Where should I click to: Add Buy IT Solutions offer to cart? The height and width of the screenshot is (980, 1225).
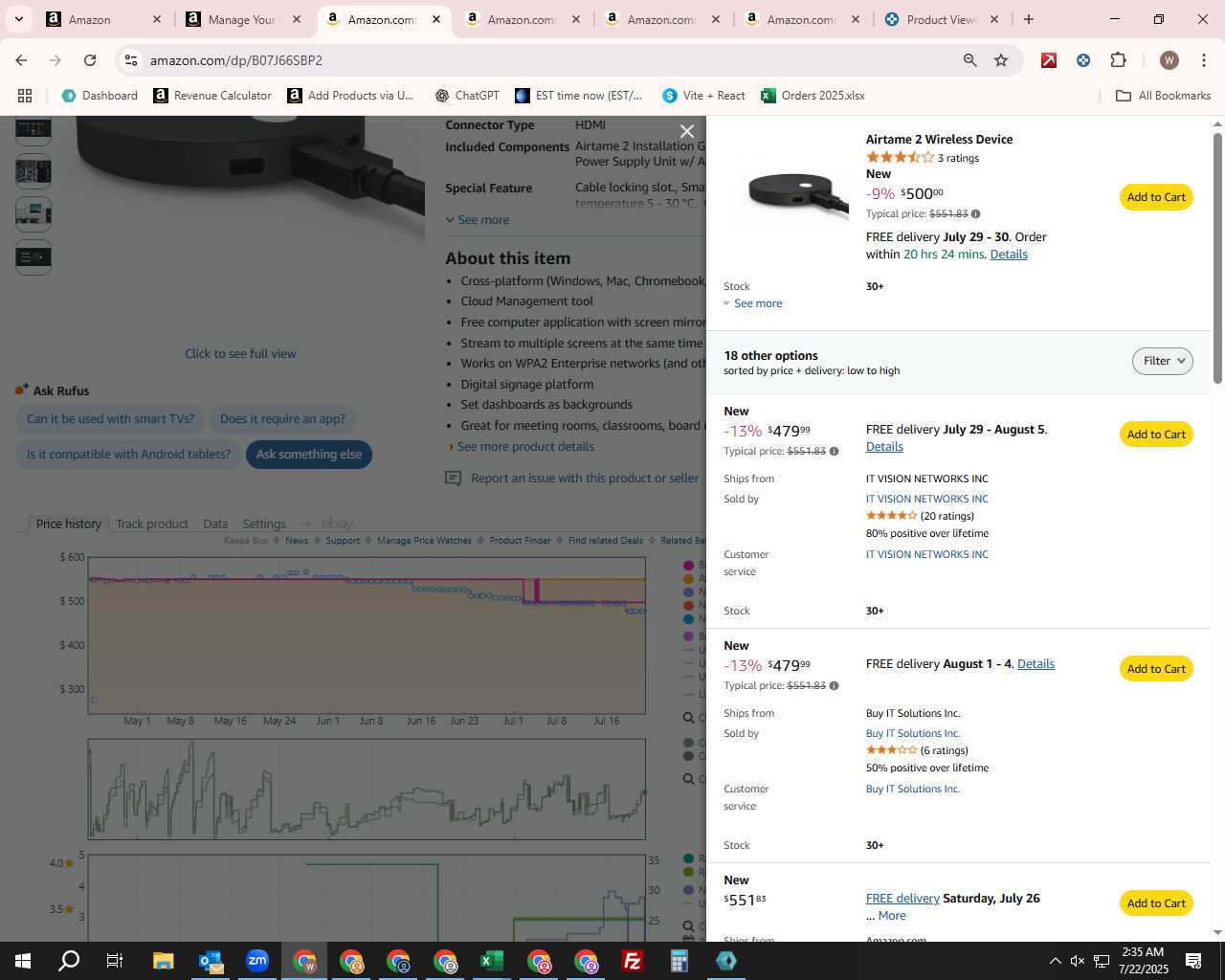tap(1156, 669)
